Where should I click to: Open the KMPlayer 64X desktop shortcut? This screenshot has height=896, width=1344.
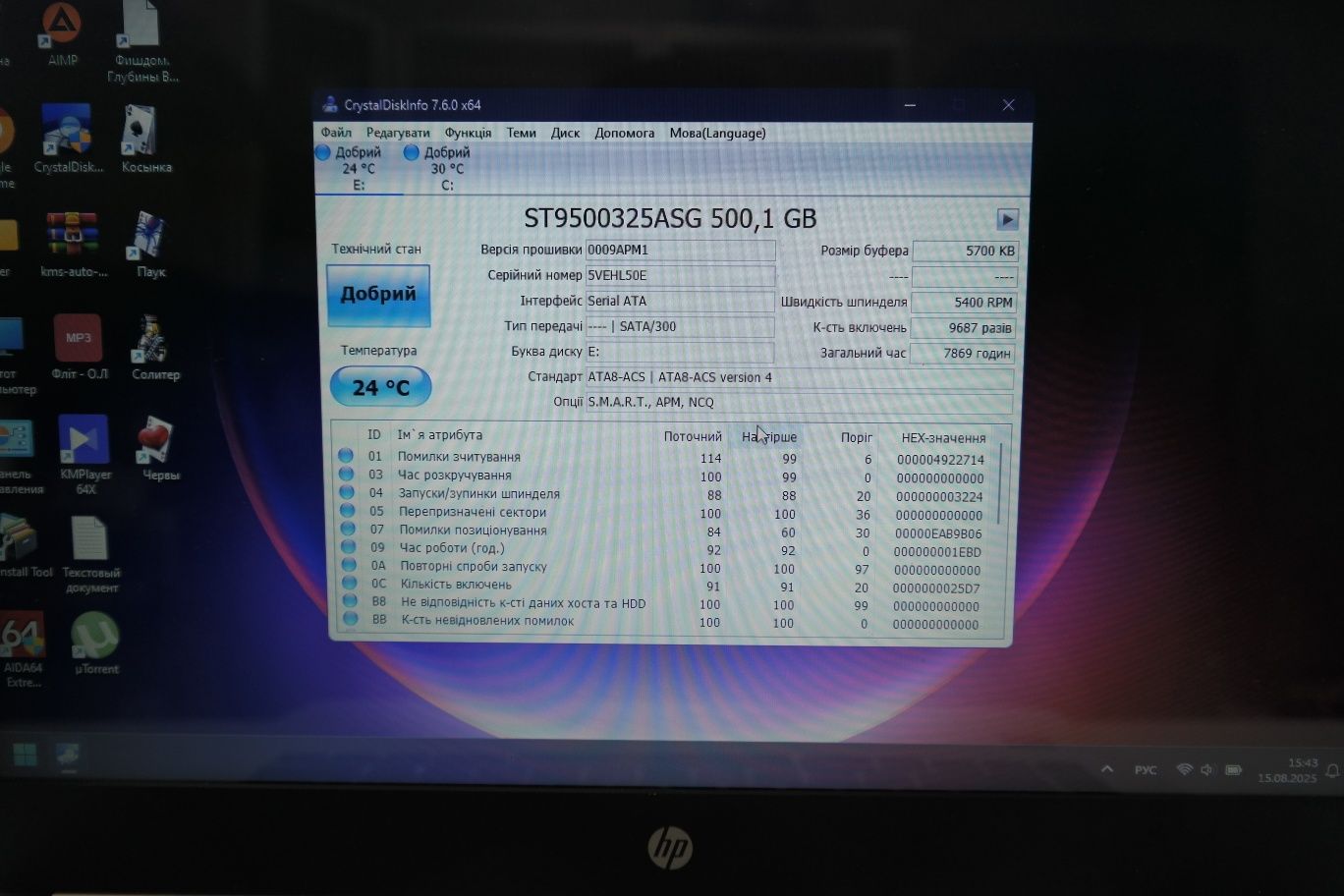pyautogui.click(x=84, y=455)
